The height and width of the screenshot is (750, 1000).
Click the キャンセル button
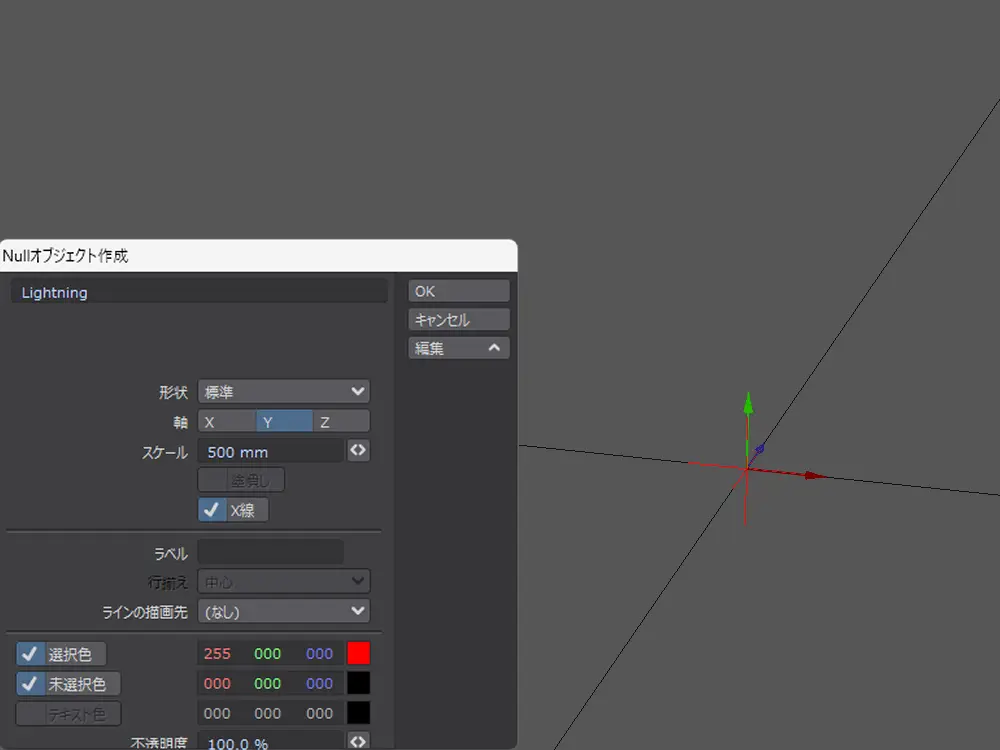click(x=459, y=320)
